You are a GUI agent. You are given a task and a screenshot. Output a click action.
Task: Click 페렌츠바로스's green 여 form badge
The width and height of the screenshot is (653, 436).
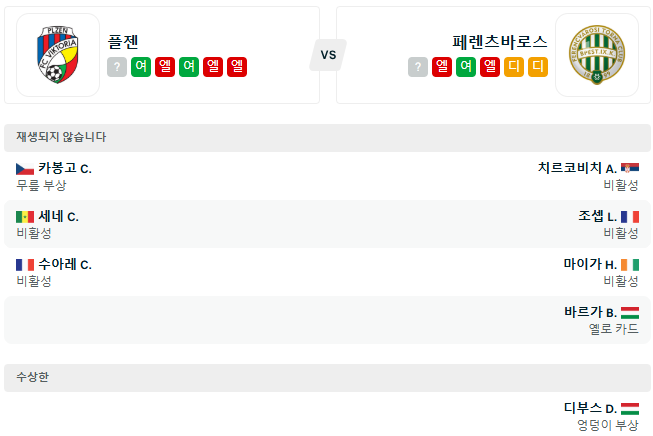click(x=466, y=67)
